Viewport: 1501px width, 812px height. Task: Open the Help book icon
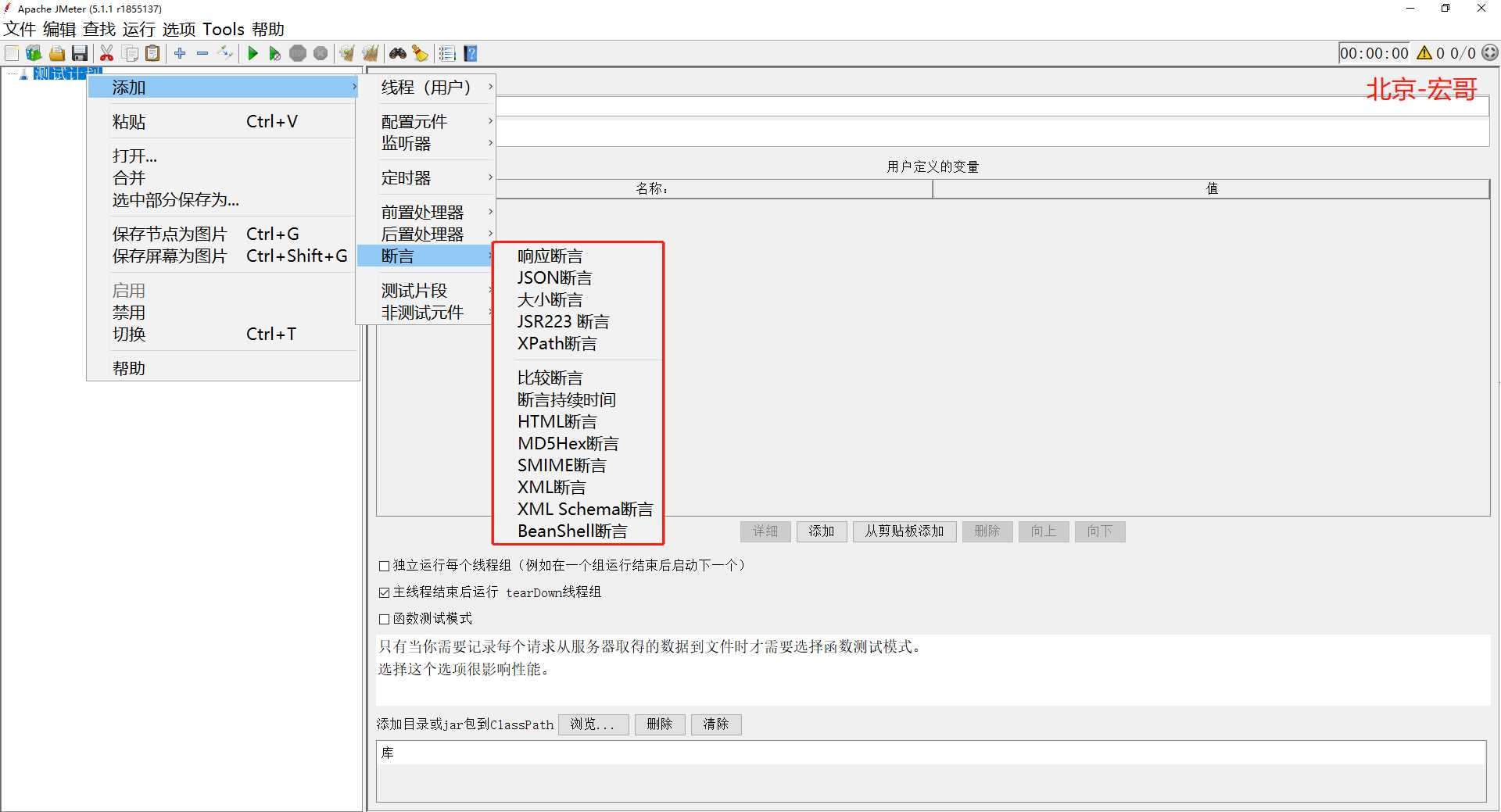471,53
